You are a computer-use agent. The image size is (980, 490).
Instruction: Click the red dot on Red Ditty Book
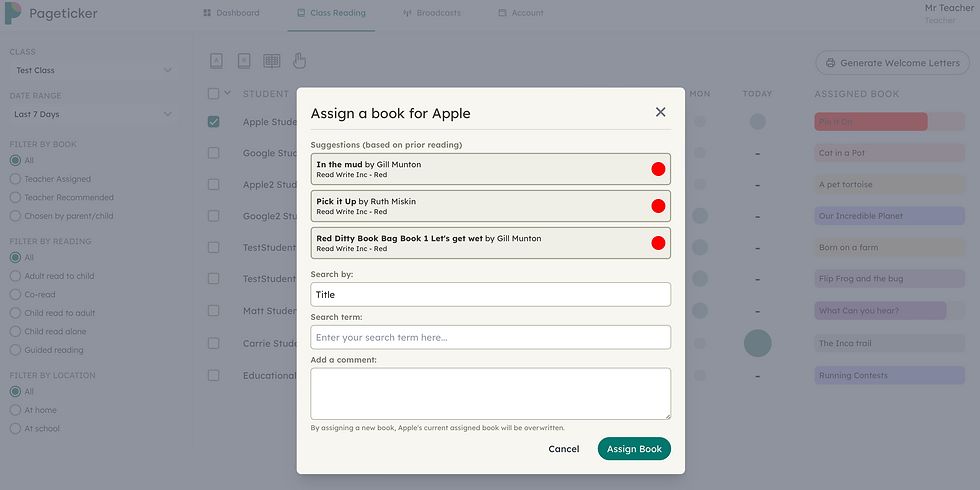[x=658, y=242]
